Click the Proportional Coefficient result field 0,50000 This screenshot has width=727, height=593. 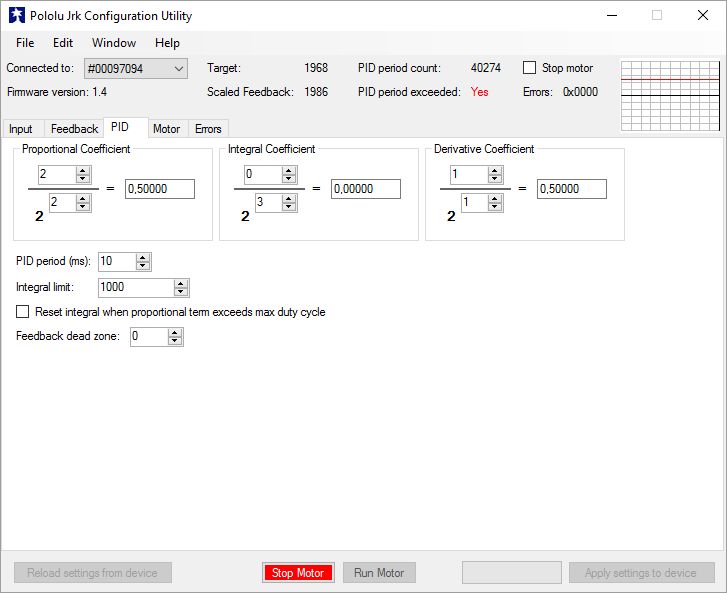pos(160,189)
